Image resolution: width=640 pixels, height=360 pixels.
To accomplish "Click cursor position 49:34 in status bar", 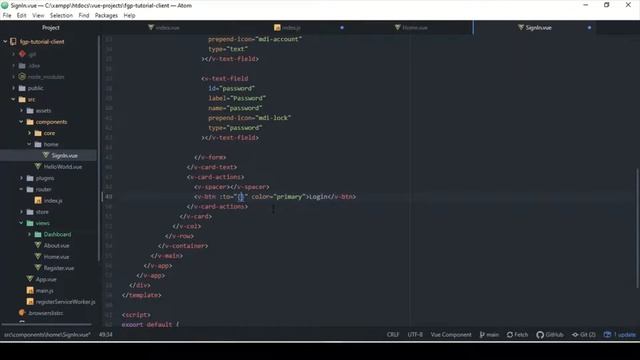I will click(x=106, y=335).
